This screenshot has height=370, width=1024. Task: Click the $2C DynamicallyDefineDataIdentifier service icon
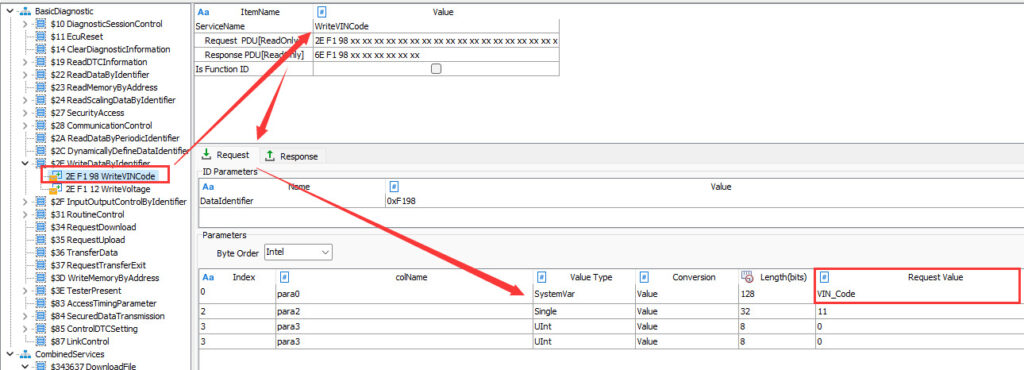pos(40,151)
